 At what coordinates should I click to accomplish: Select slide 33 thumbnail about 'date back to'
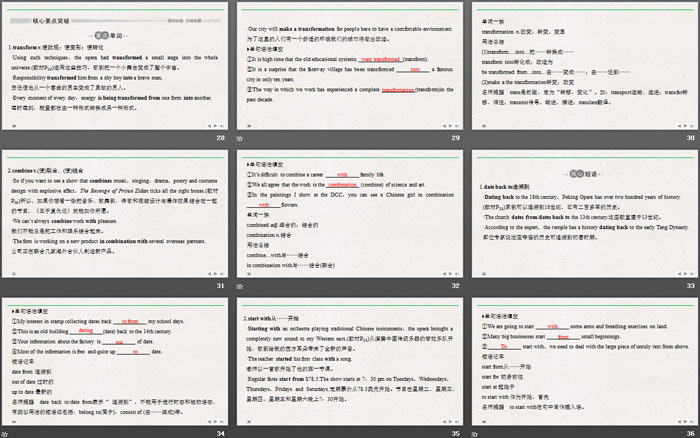pos(584,213)
